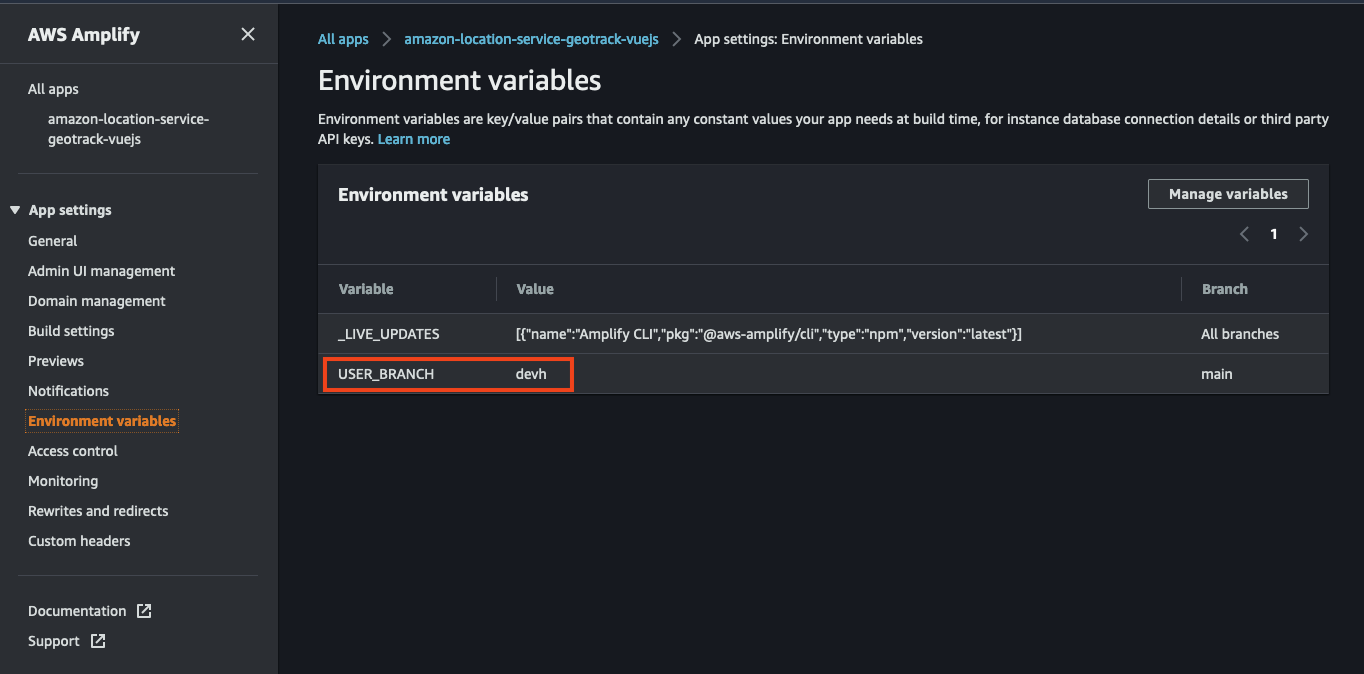Open Previews settings
1364x674 pixels.
click(x=56, y=361)
